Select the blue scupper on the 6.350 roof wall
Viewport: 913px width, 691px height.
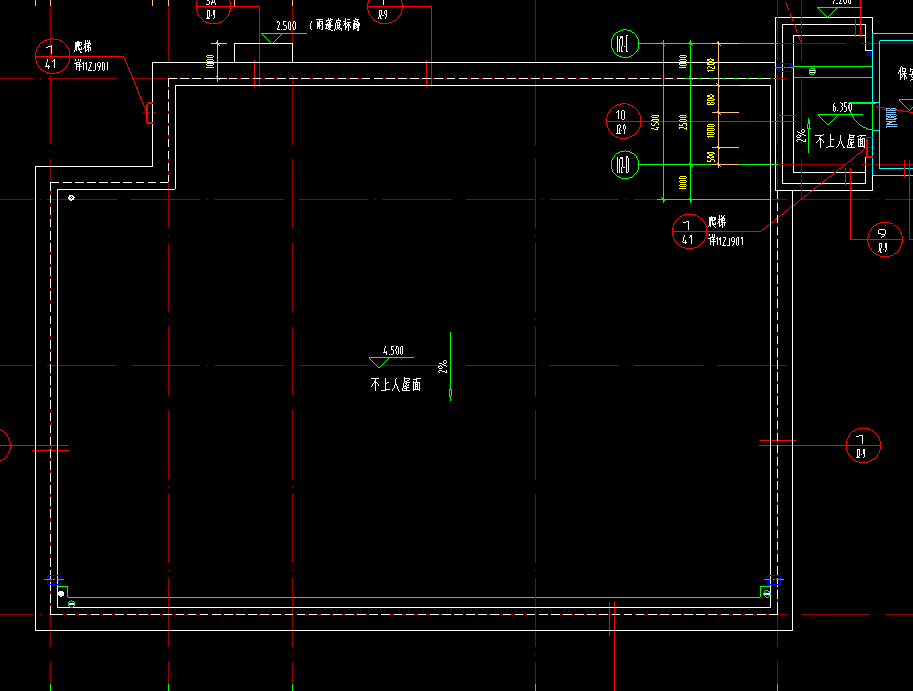pyautogui.click(x=785, y=68)
